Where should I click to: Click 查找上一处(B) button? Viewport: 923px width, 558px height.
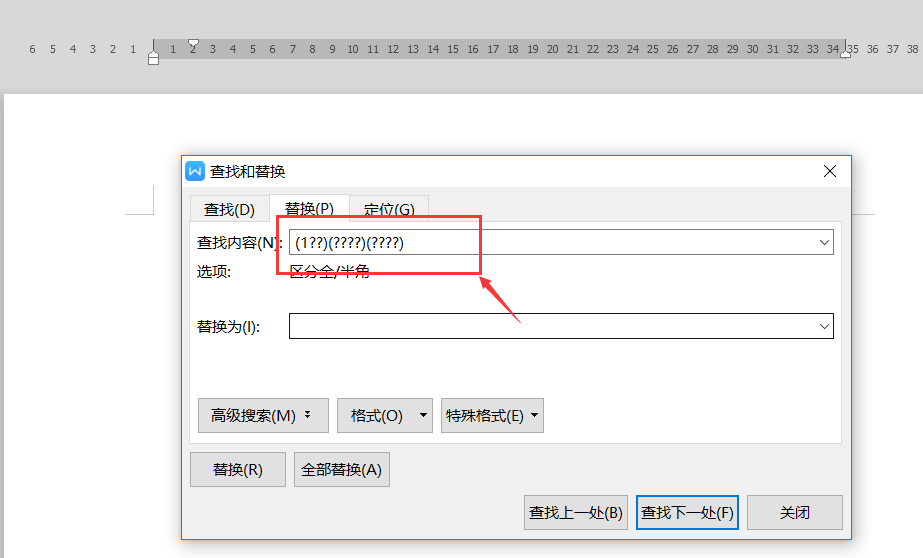(576, 513)
